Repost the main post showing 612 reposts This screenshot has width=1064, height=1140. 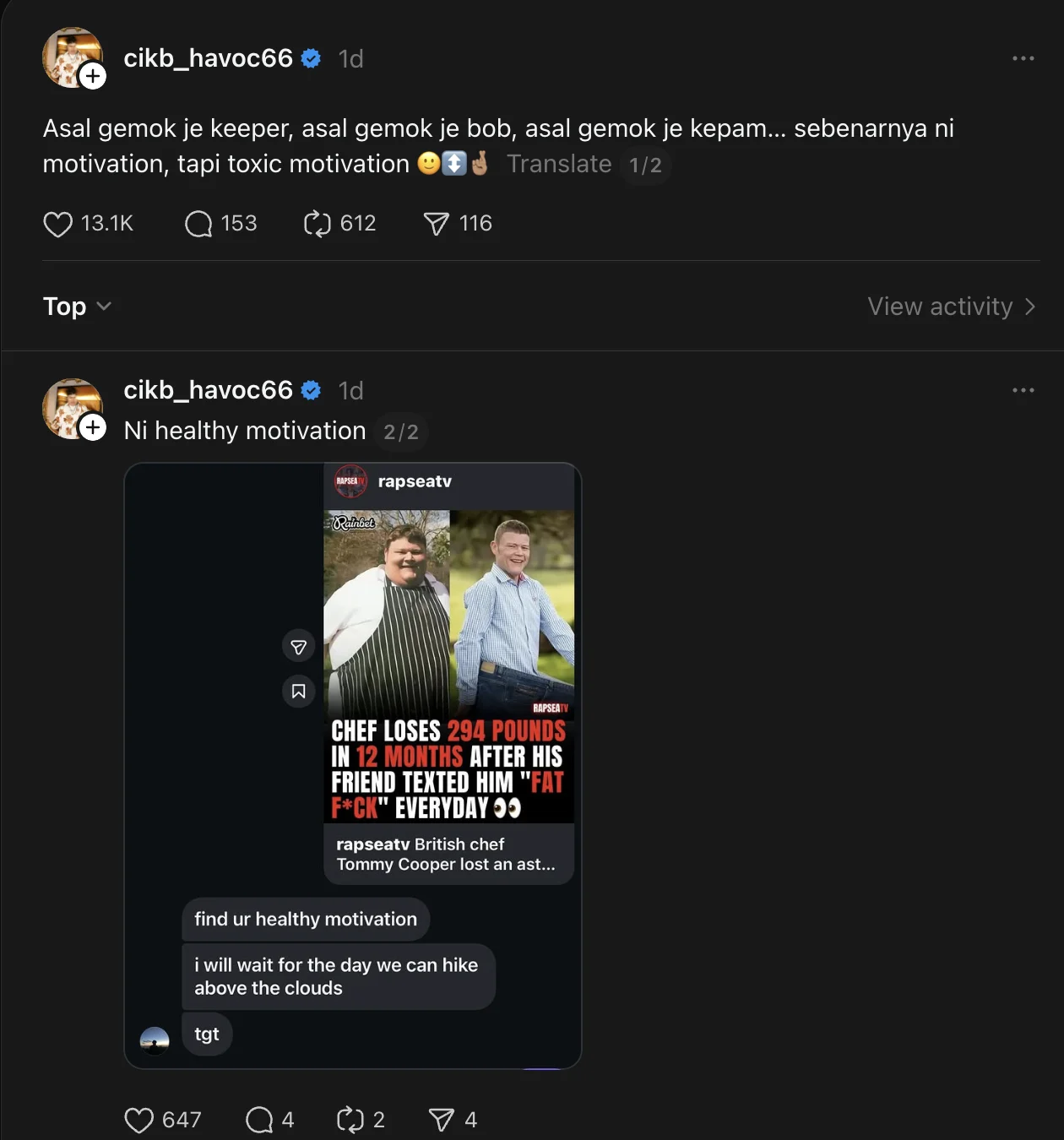(x=318, y=224)
